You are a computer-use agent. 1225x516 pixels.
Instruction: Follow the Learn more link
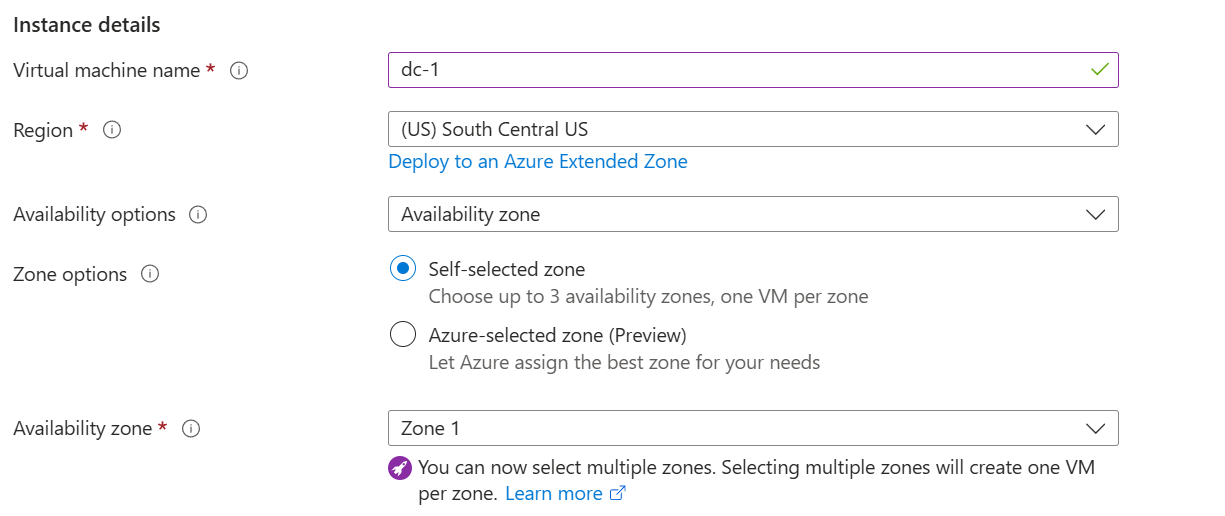(553, 494)
